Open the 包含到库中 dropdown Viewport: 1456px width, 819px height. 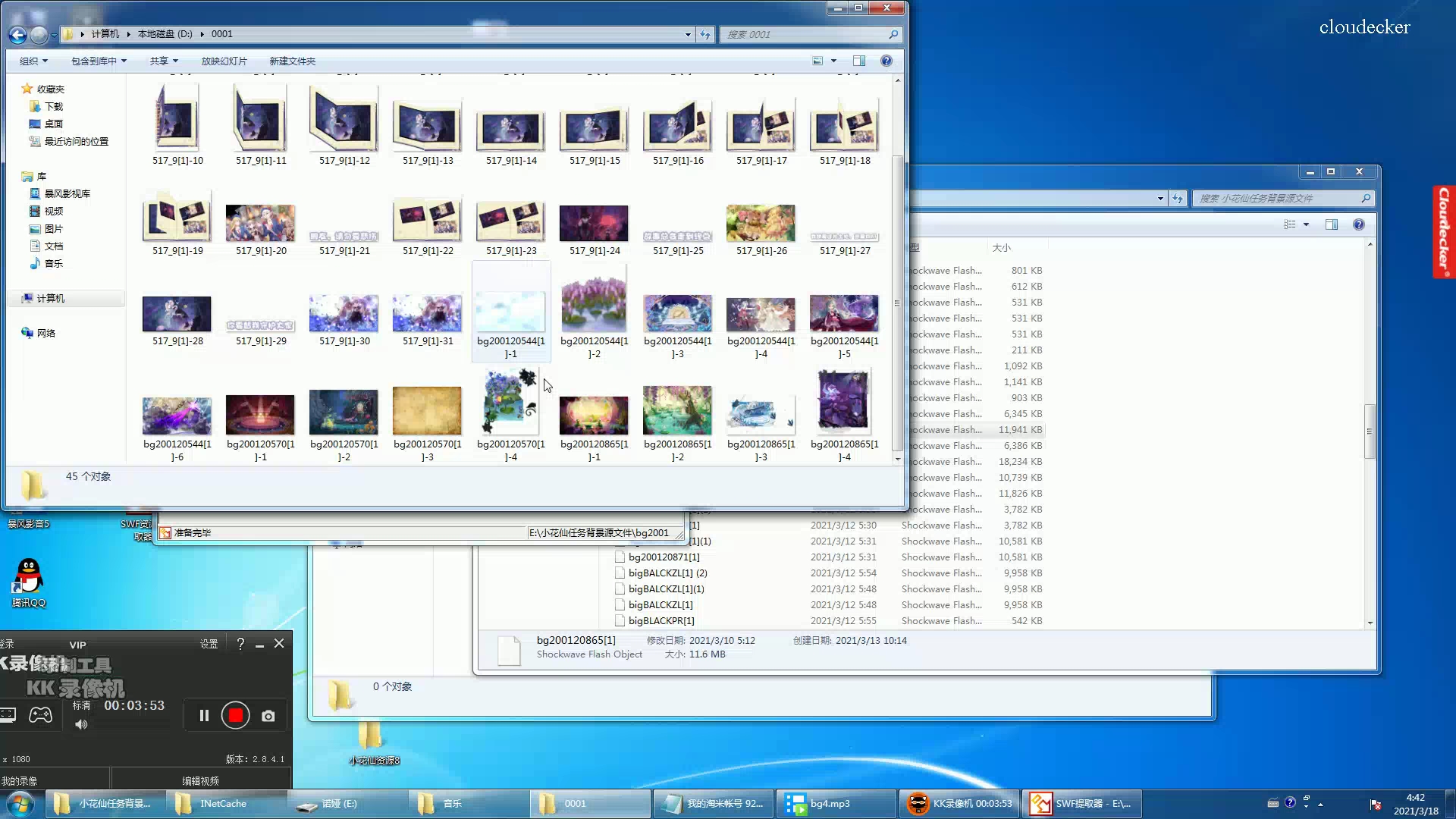click(x=99, y=61)
